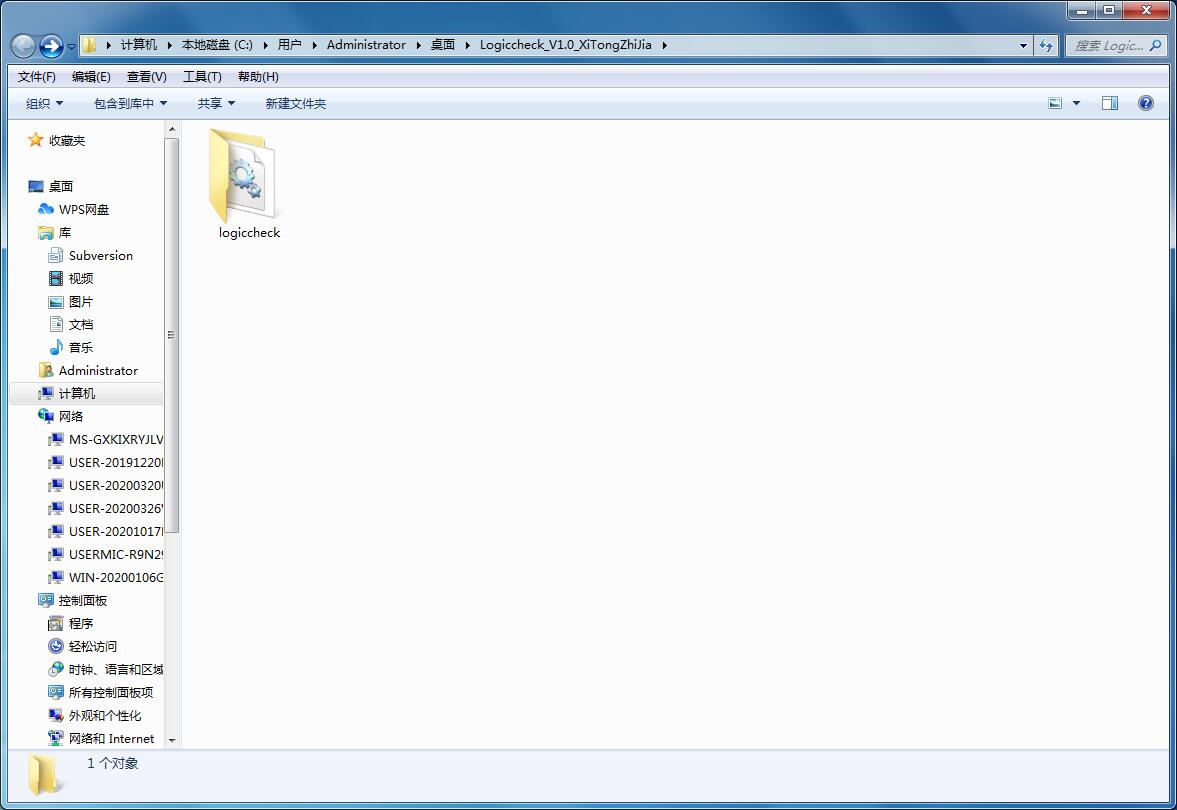Refresh the current folder view
This screenshot has height=810, width=1177.
[1046, 45]
